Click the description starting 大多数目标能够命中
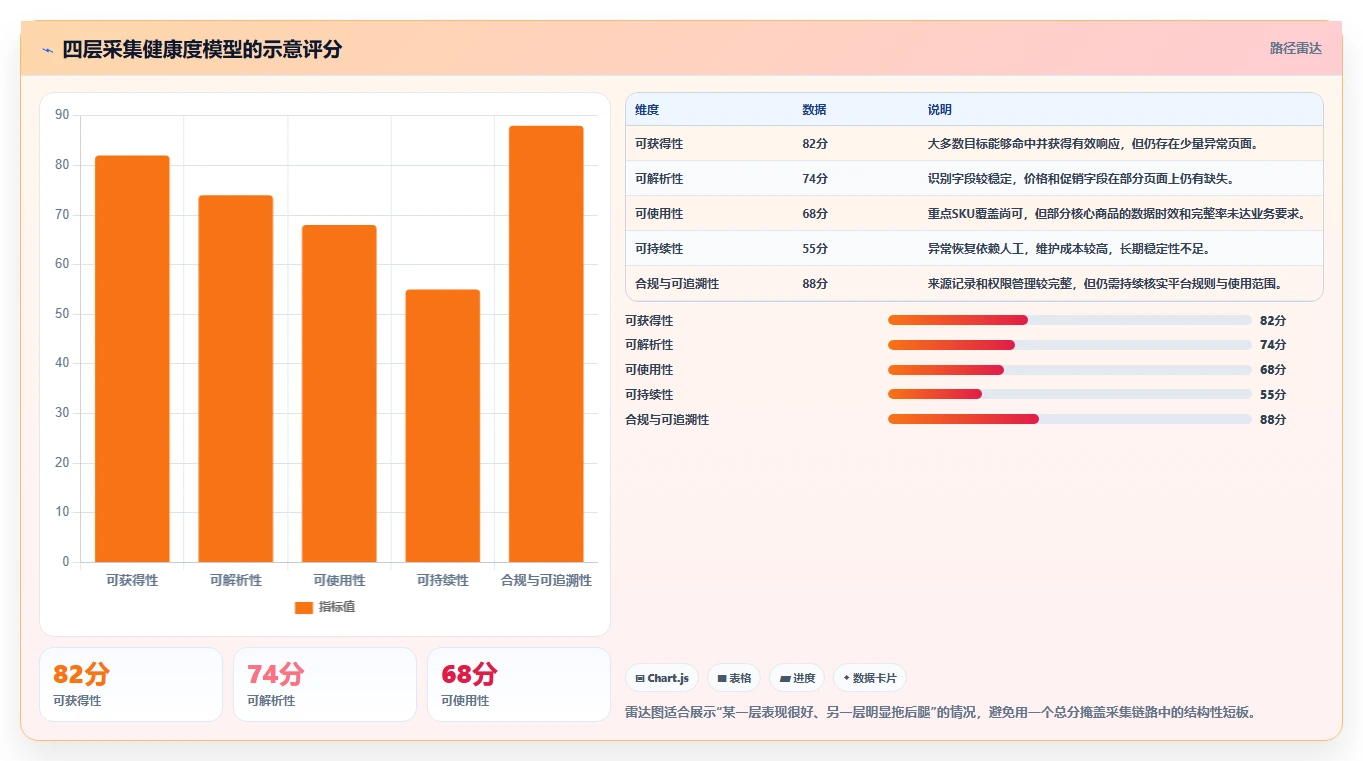The width and height of the screenshot is (1363, 761). pyautogui.click(x=1093, y=144)
